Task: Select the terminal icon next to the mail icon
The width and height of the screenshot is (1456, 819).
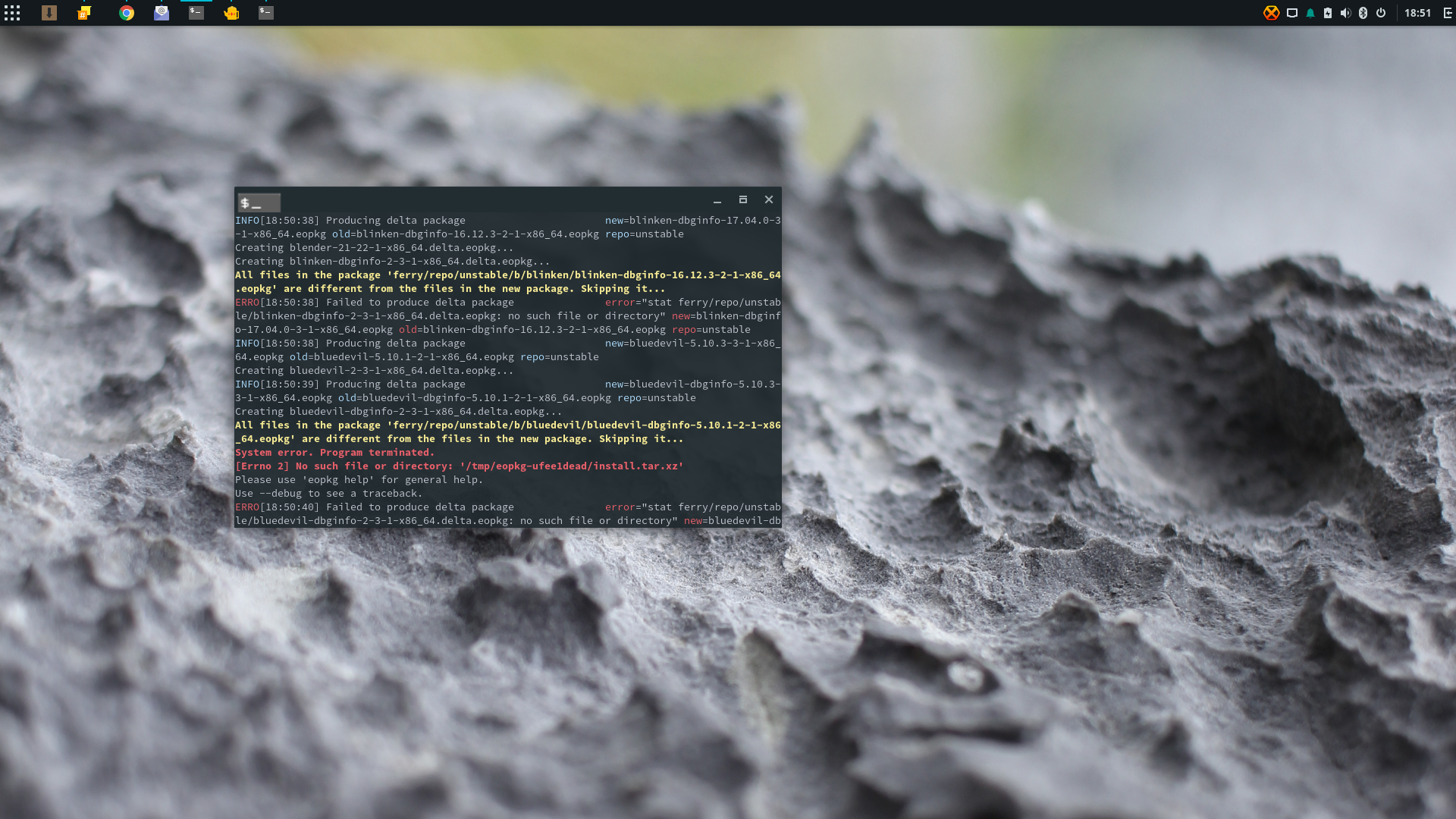Action: [196, 13]
